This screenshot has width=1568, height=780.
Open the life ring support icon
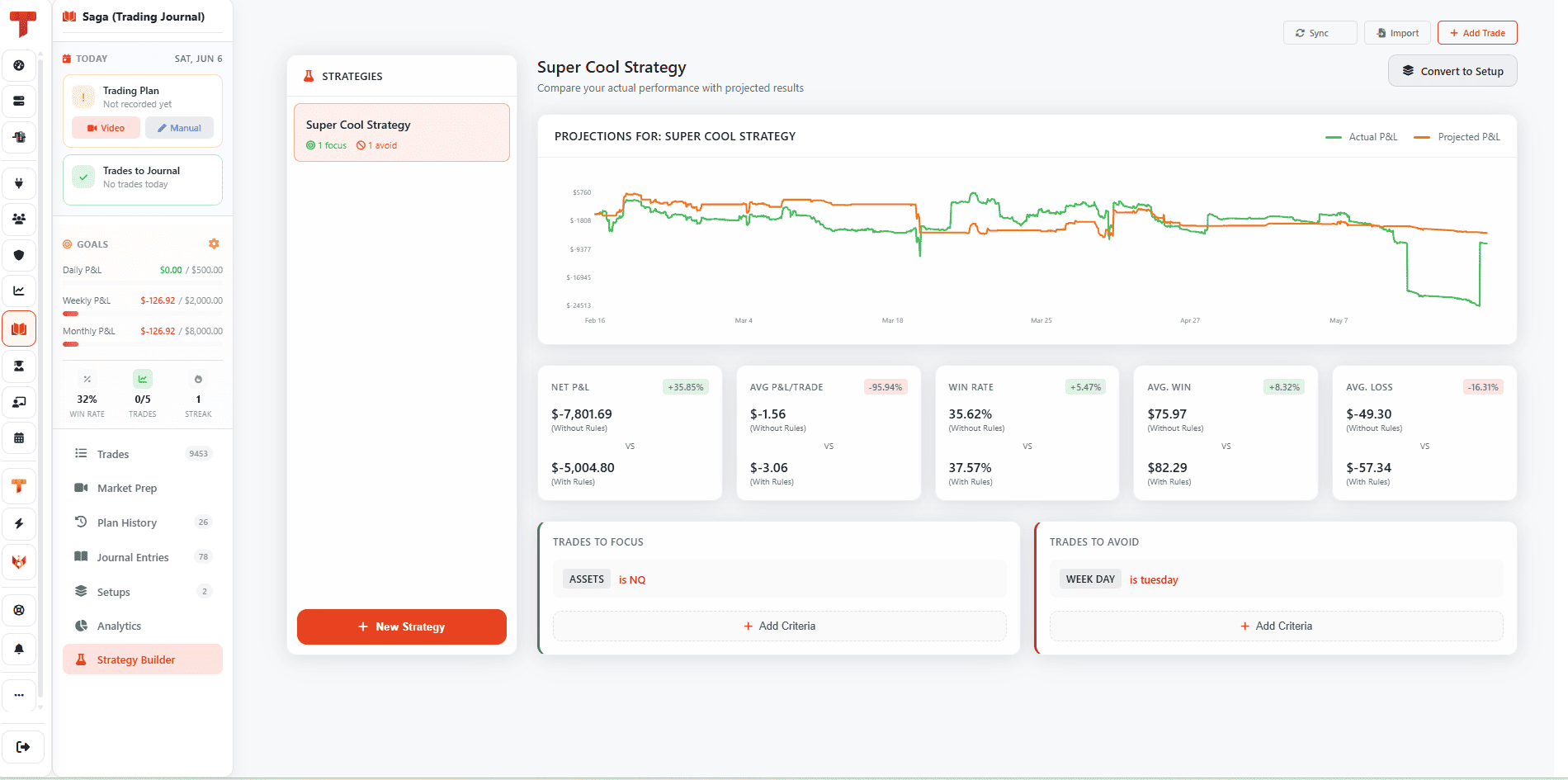click(x=19, y=611)
